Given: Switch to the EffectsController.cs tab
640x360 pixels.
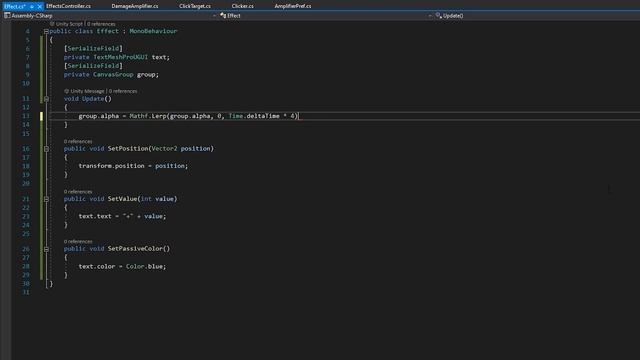Looking at the screenshot, I should pos(69,6).
